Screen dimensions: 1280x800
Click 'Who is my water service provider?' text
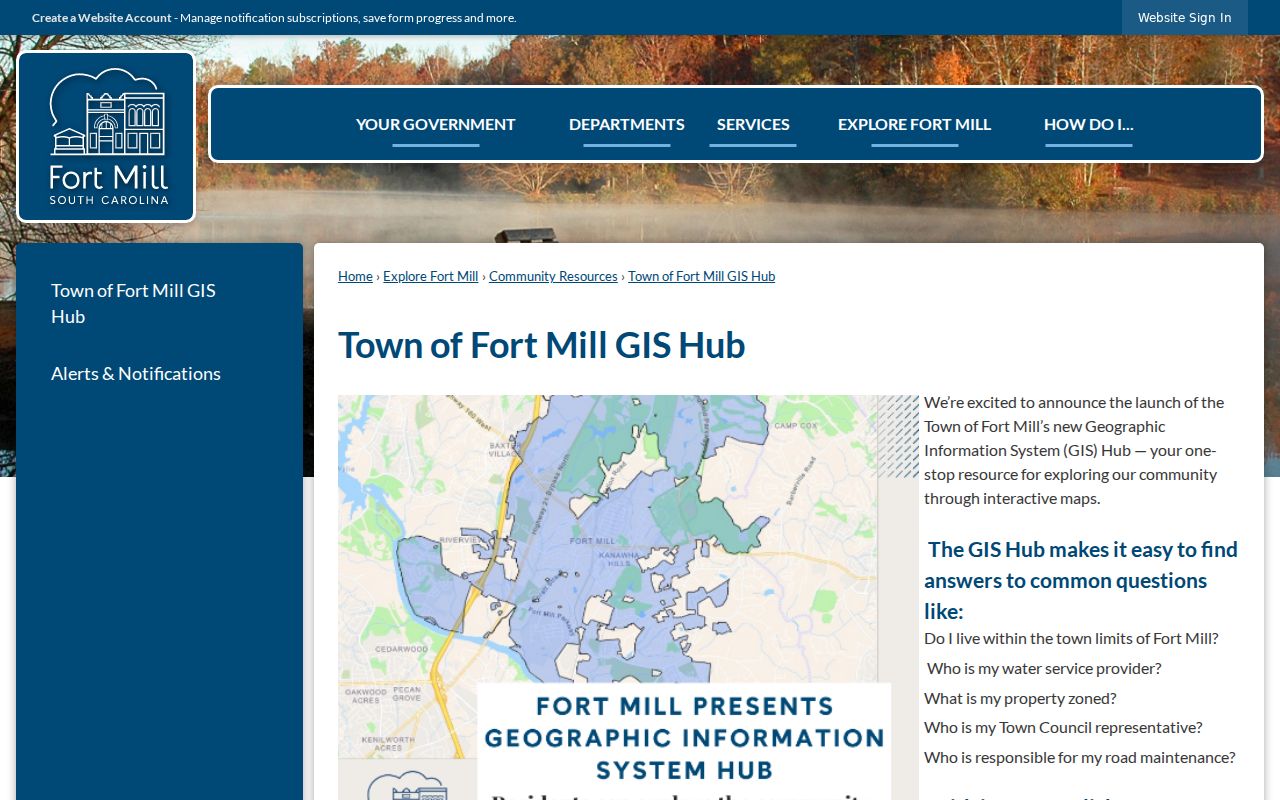click(x=1044, y=668)
